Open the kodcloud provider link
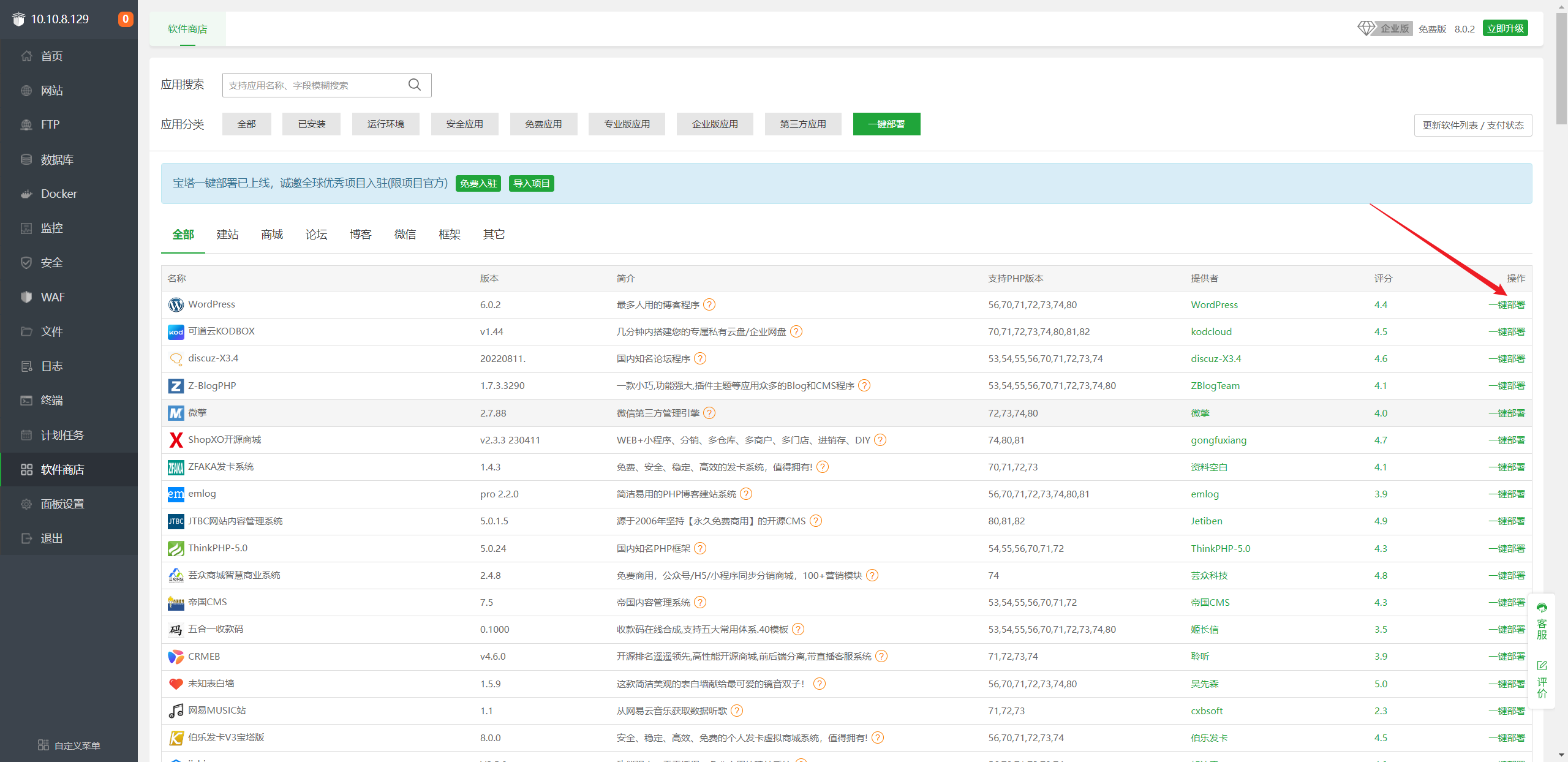The height and width of the screenshot is (762, 1568). coord(1211,332)
